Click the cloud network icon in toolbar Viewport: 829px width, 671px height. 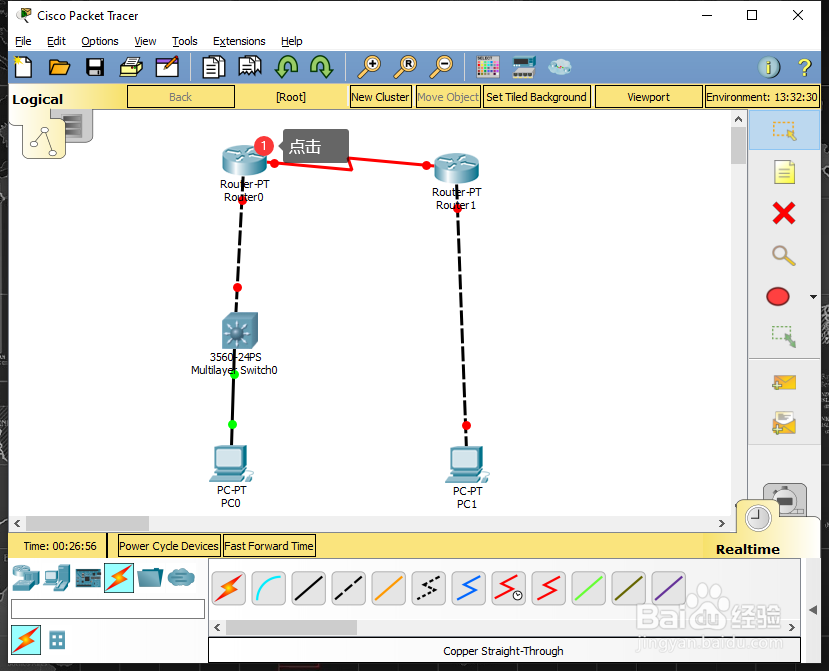[x=559, y=67]
